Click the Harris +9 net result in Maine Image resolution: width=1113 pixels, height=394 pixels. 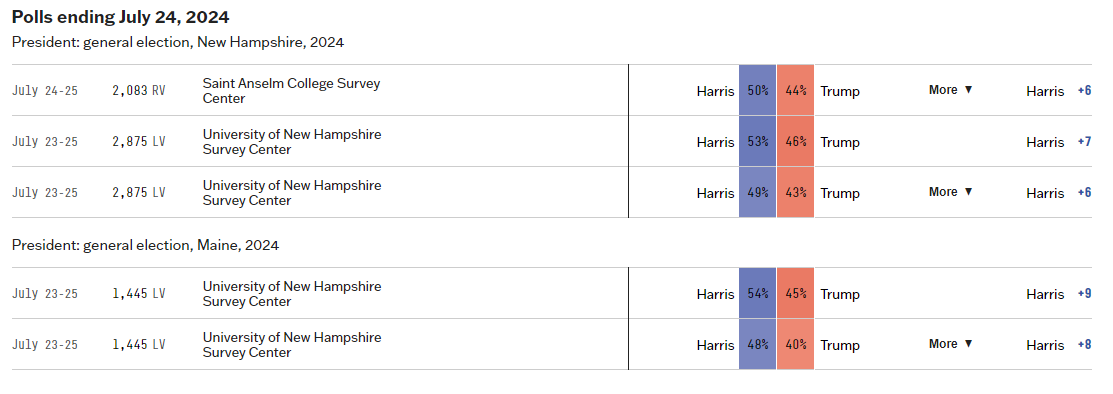coord(1058,294)
